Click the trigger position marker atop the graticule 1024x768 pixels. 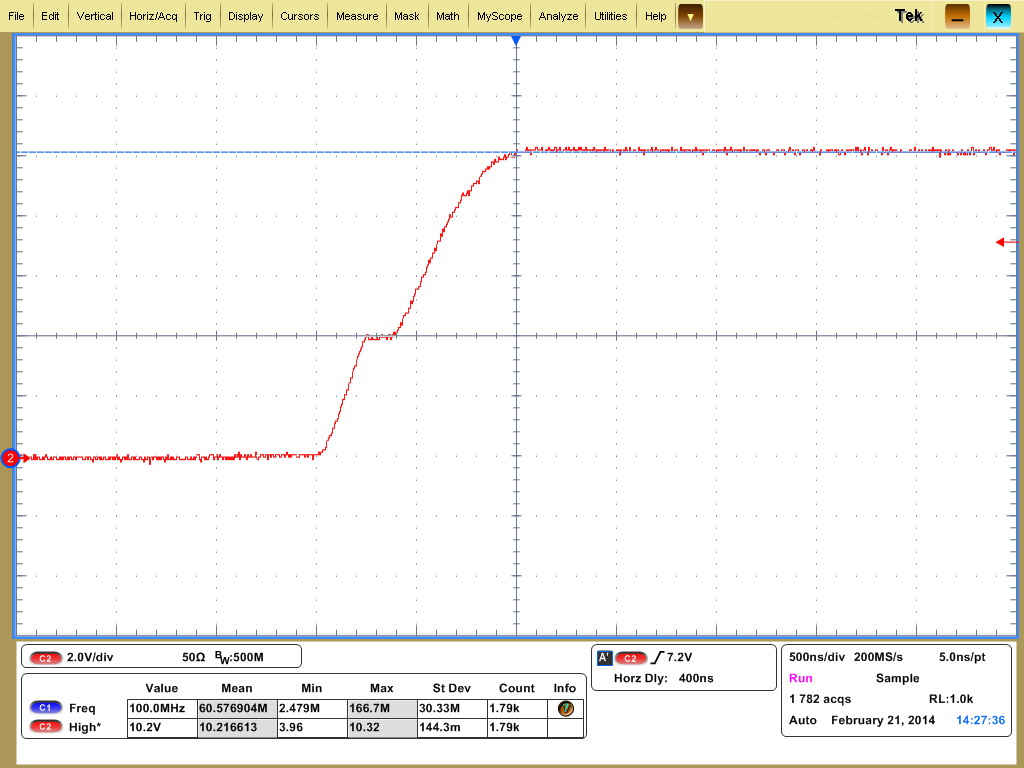point(516,40)
